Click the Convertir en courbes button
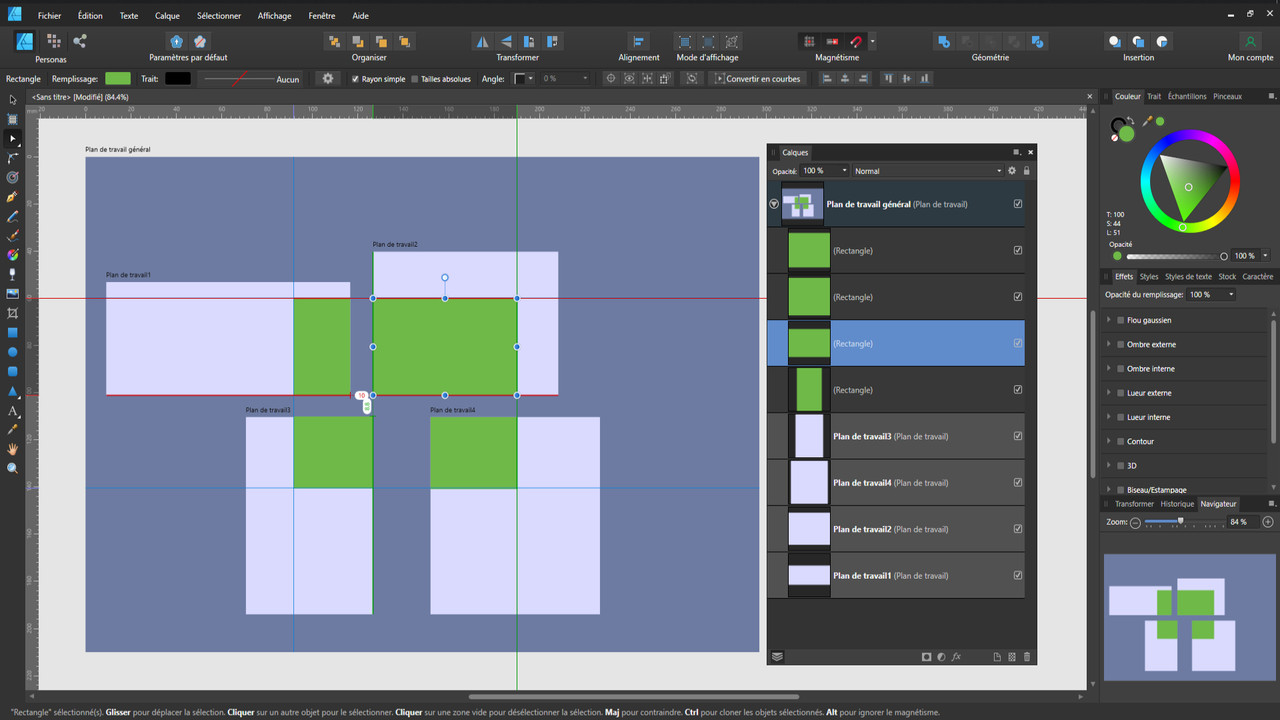The height and width of the screenshot is (720, 1280). point(758,79)
